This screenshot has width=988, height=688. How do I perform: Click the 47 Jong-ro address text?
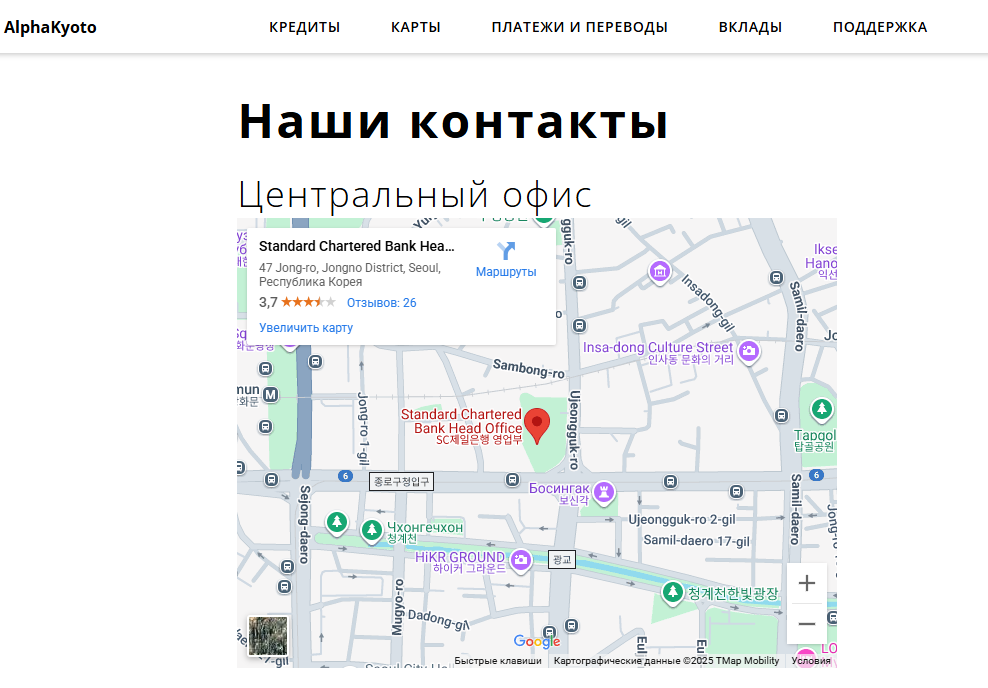tap(350, 275)
